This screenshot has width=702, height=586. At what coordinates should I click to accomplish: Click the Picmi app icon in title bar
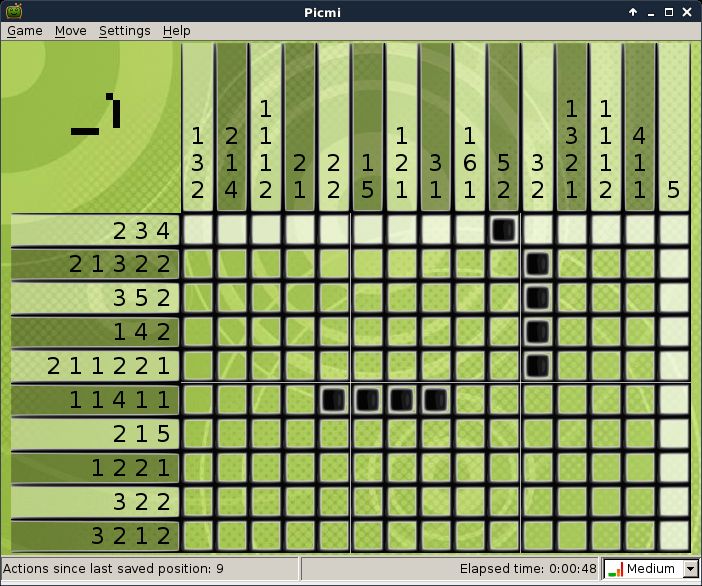tap(14, 12)
